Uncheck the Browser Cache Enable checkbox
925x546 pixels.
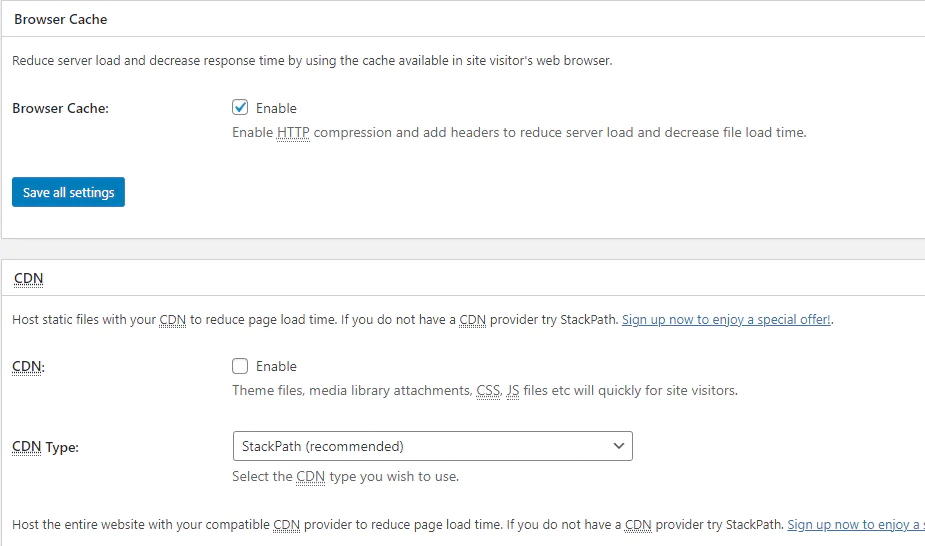point(240,107)
